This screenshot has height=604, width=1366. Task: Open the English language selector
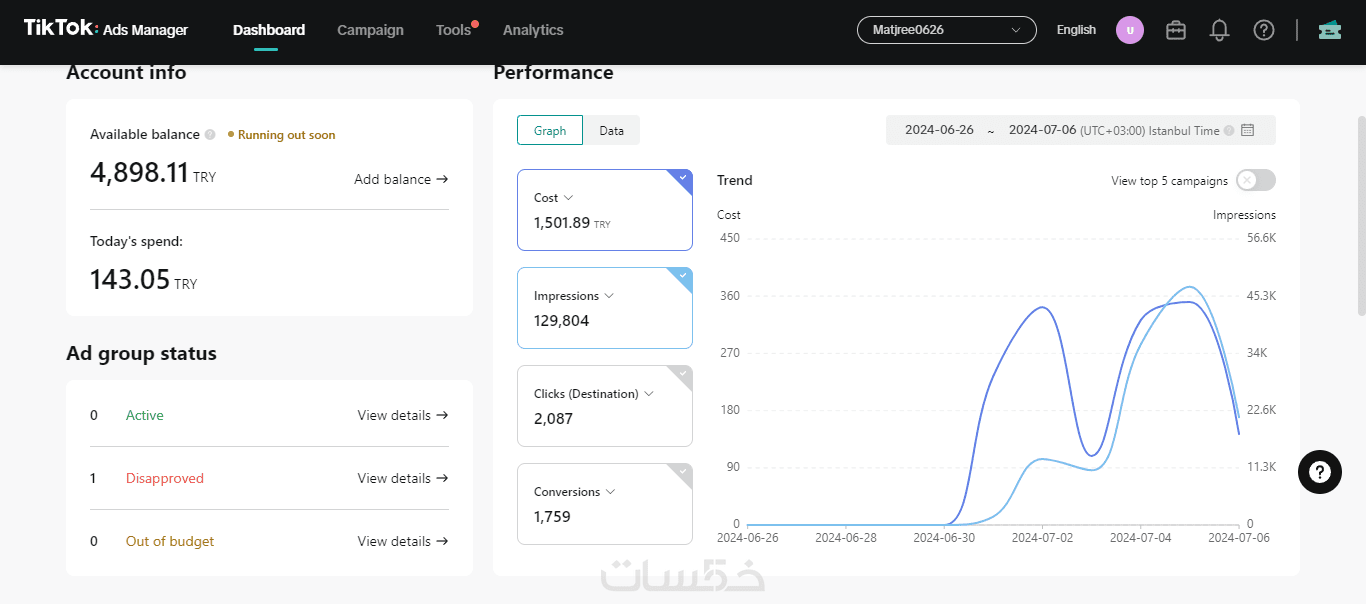pyautogui.click(x=1076, y=30)
